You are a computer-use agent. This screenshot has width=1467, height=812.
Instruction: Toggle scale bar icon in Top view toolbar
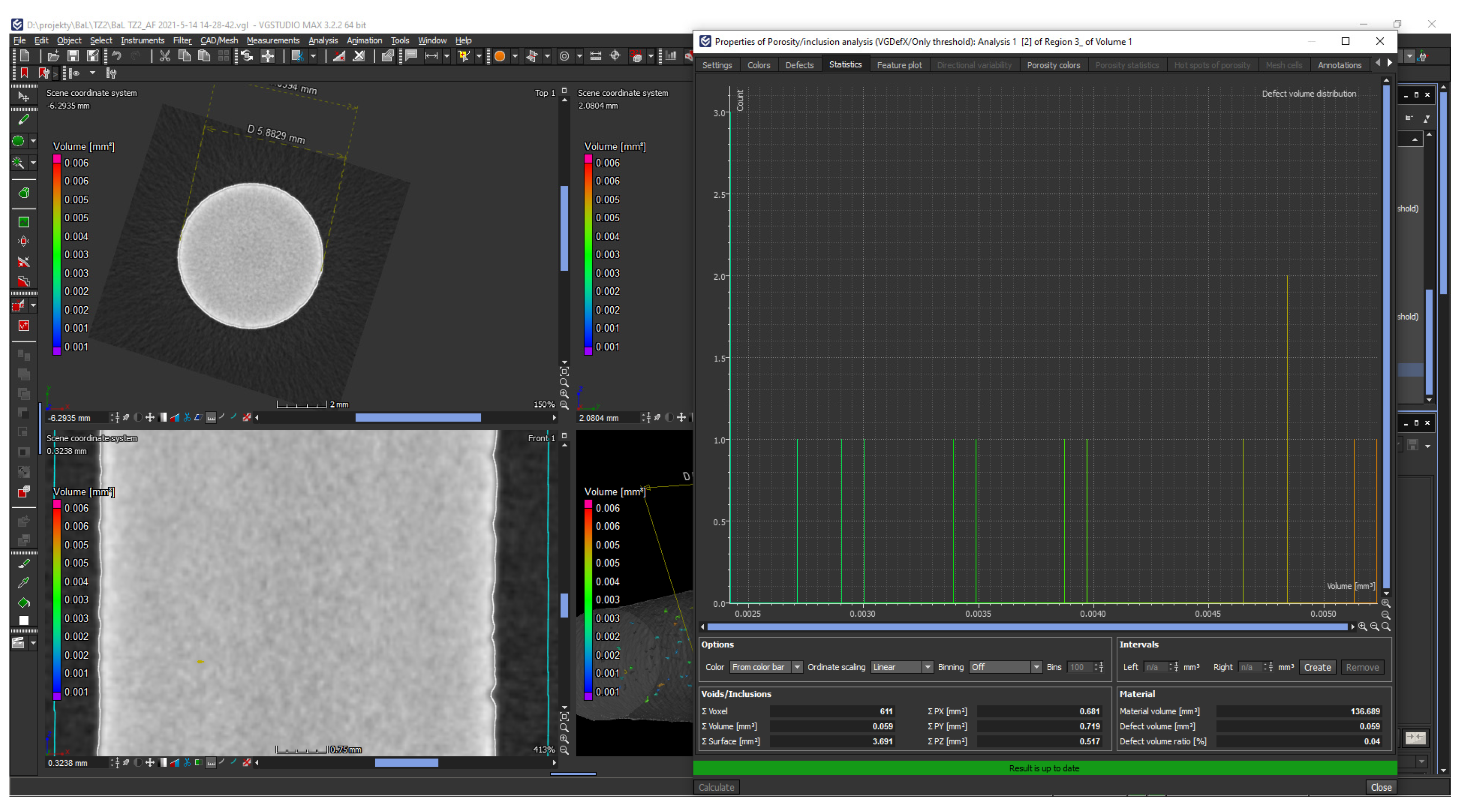point(211,418)
